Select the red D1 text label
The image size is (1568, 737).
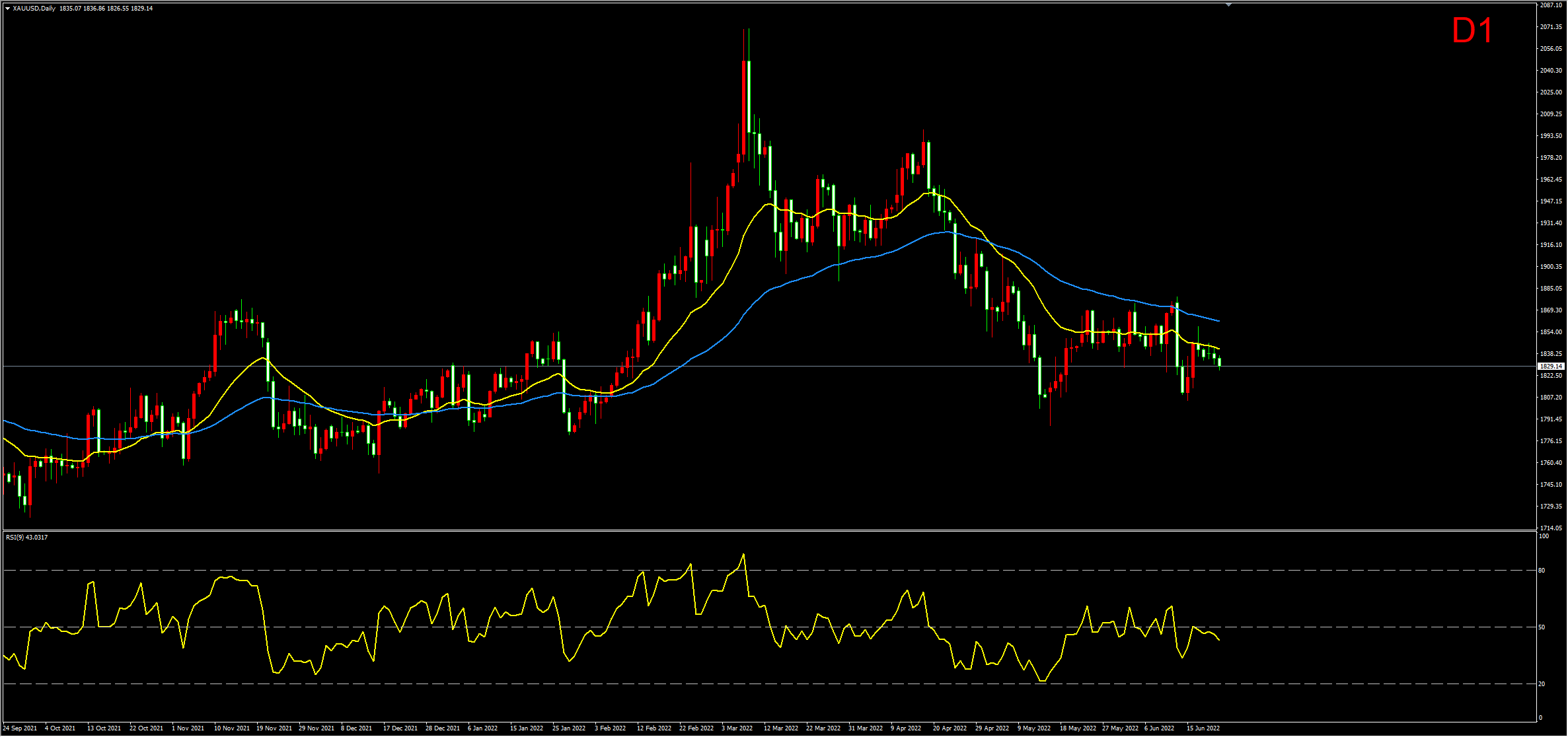click(x=1472, y=30)
